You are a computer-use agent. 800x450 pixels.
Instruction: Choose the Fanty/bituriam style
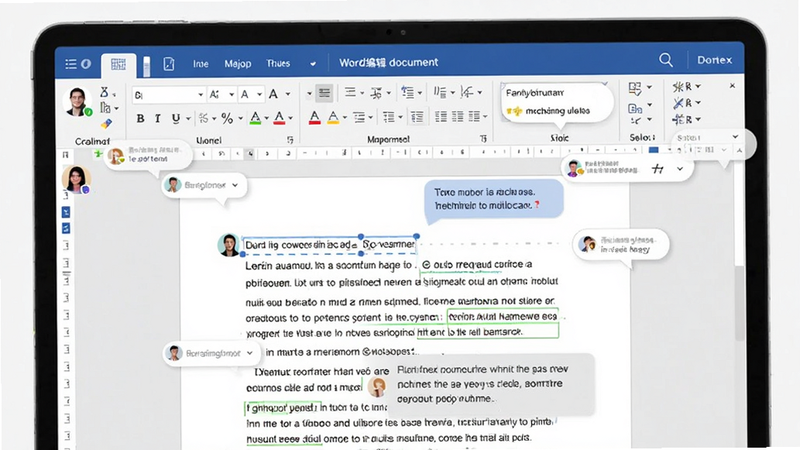[x=535, y=93]
